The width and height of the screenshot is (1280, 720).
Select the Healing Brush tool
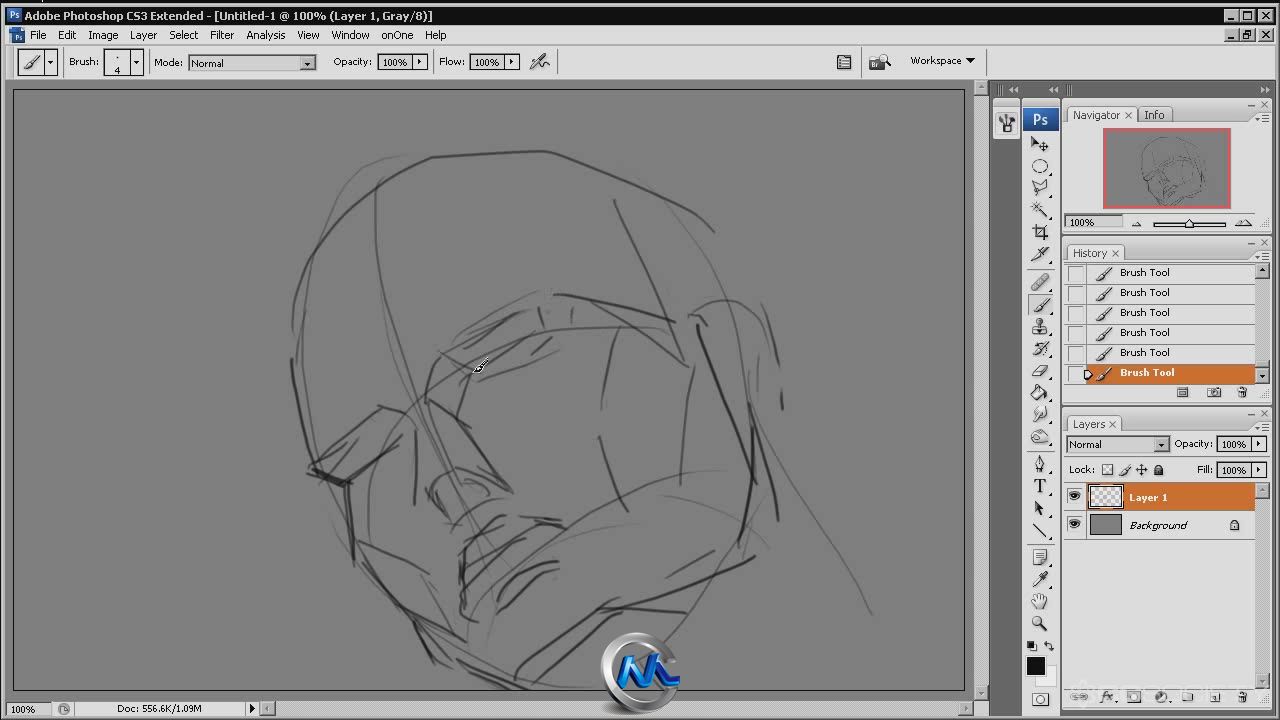tap(1040, 283)
